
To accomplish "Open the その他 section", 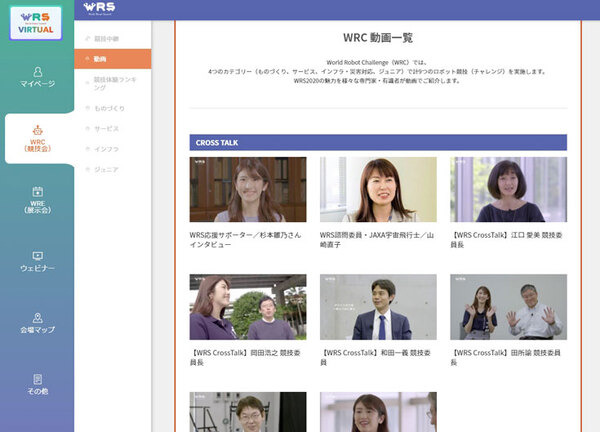I will pos(37,384).
